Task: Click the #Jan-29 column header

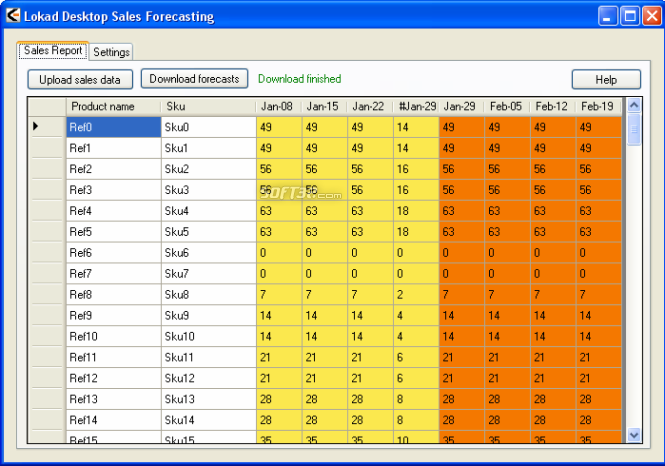Action: tap(416, 107)
